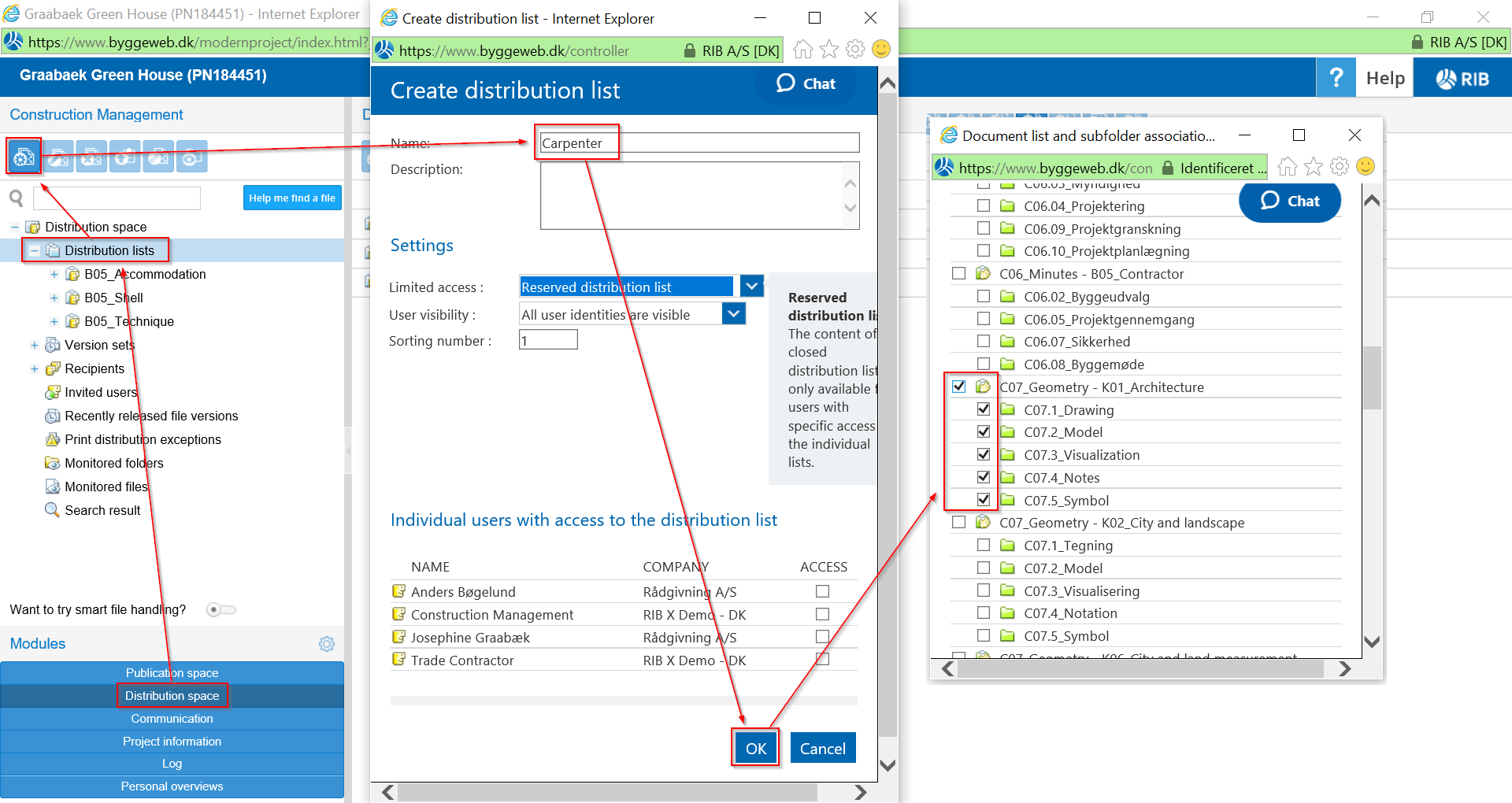
Task: Click the Help me find a file button
Action: click(291, 198)
